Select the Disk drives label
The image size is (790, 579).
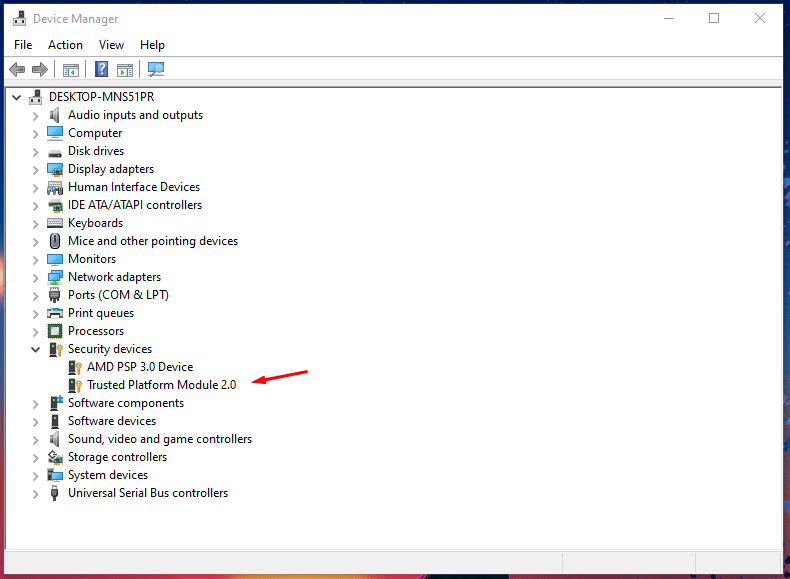(96, 151)
